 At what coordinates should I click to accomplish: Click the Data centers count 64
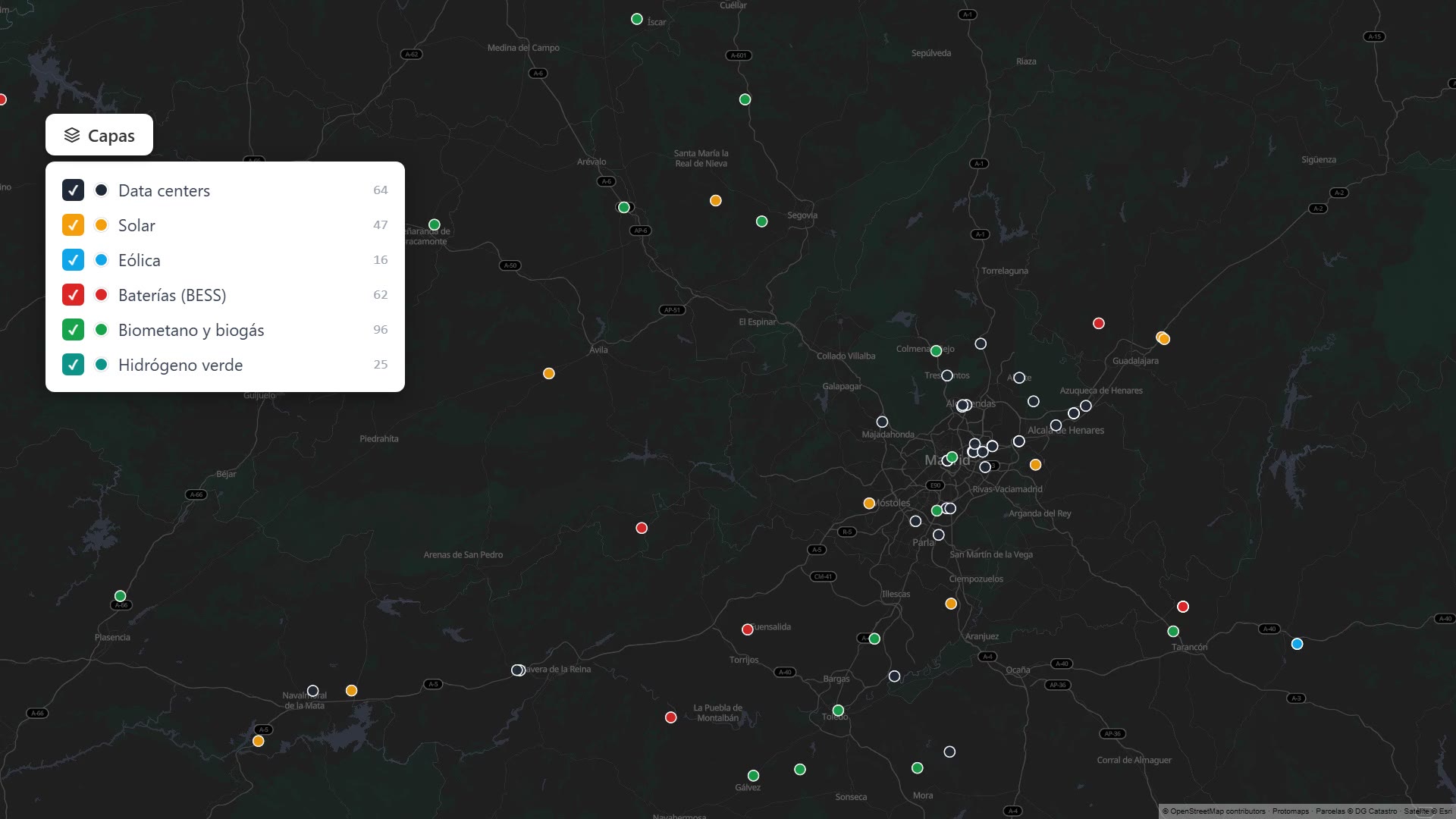point(381,190)
